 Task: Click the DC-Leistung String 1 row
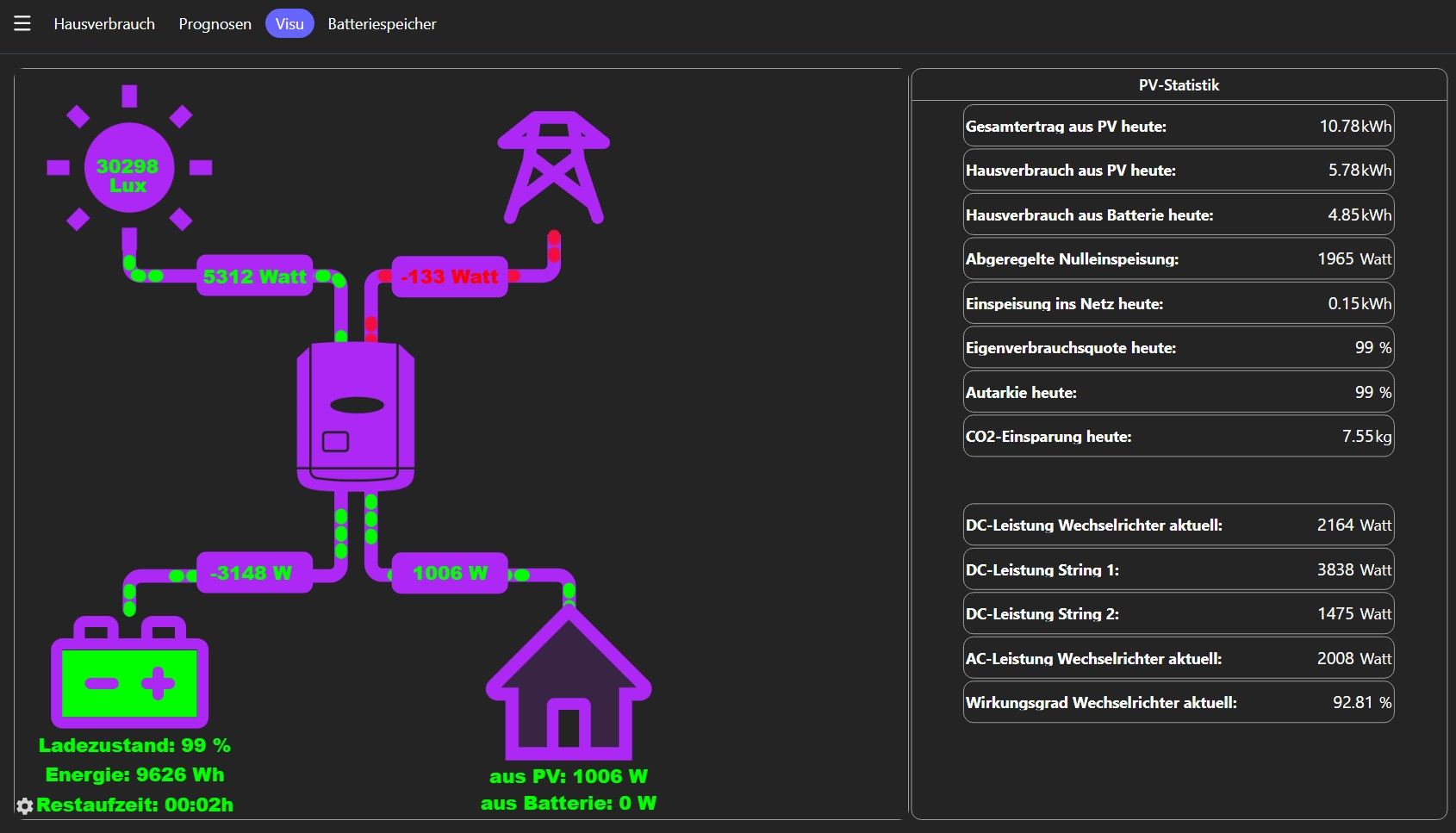pyautogui.click(x=1179, y=569)
